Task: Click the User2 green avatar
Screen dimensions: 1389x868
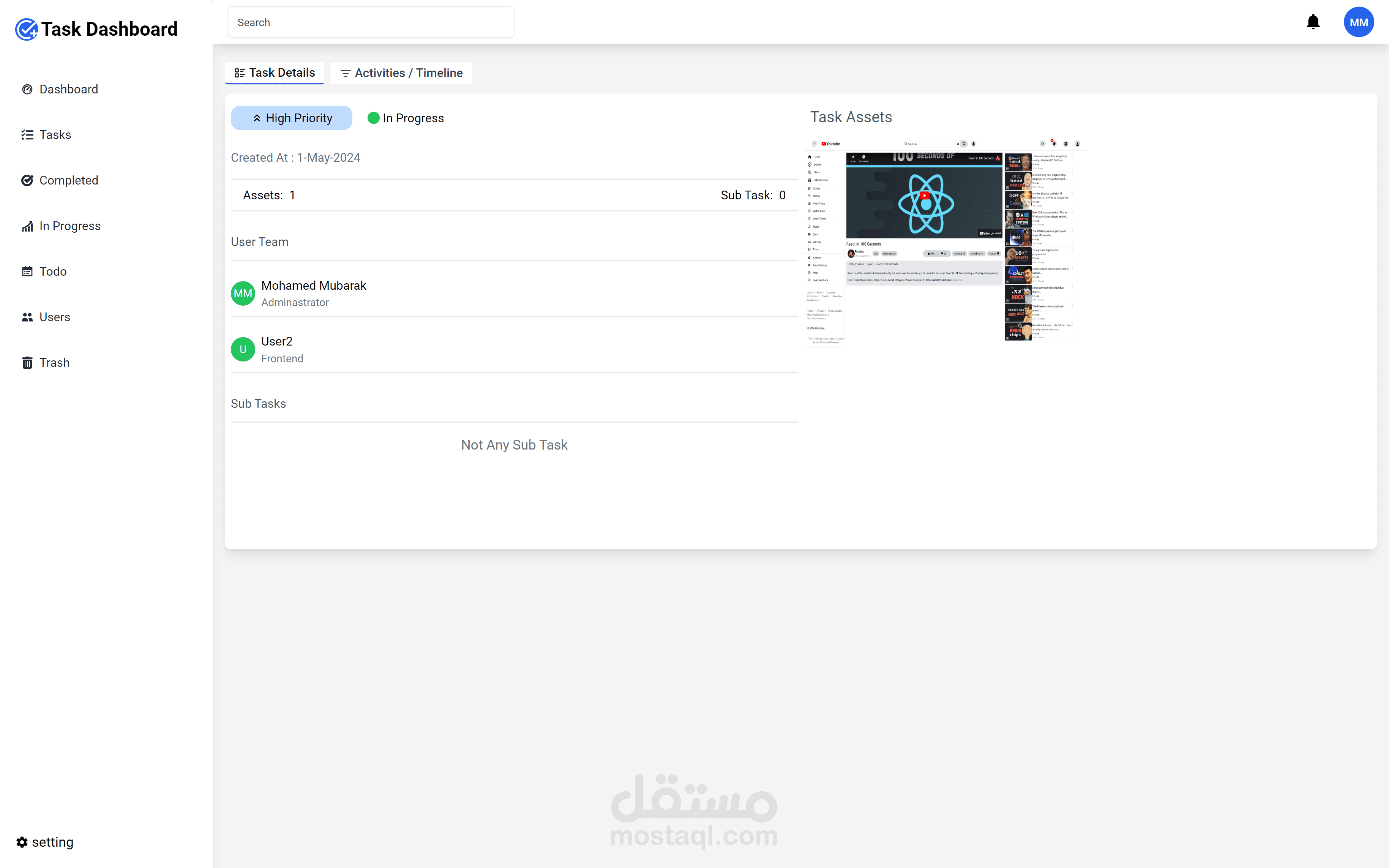Action: (x=243, y=349)
